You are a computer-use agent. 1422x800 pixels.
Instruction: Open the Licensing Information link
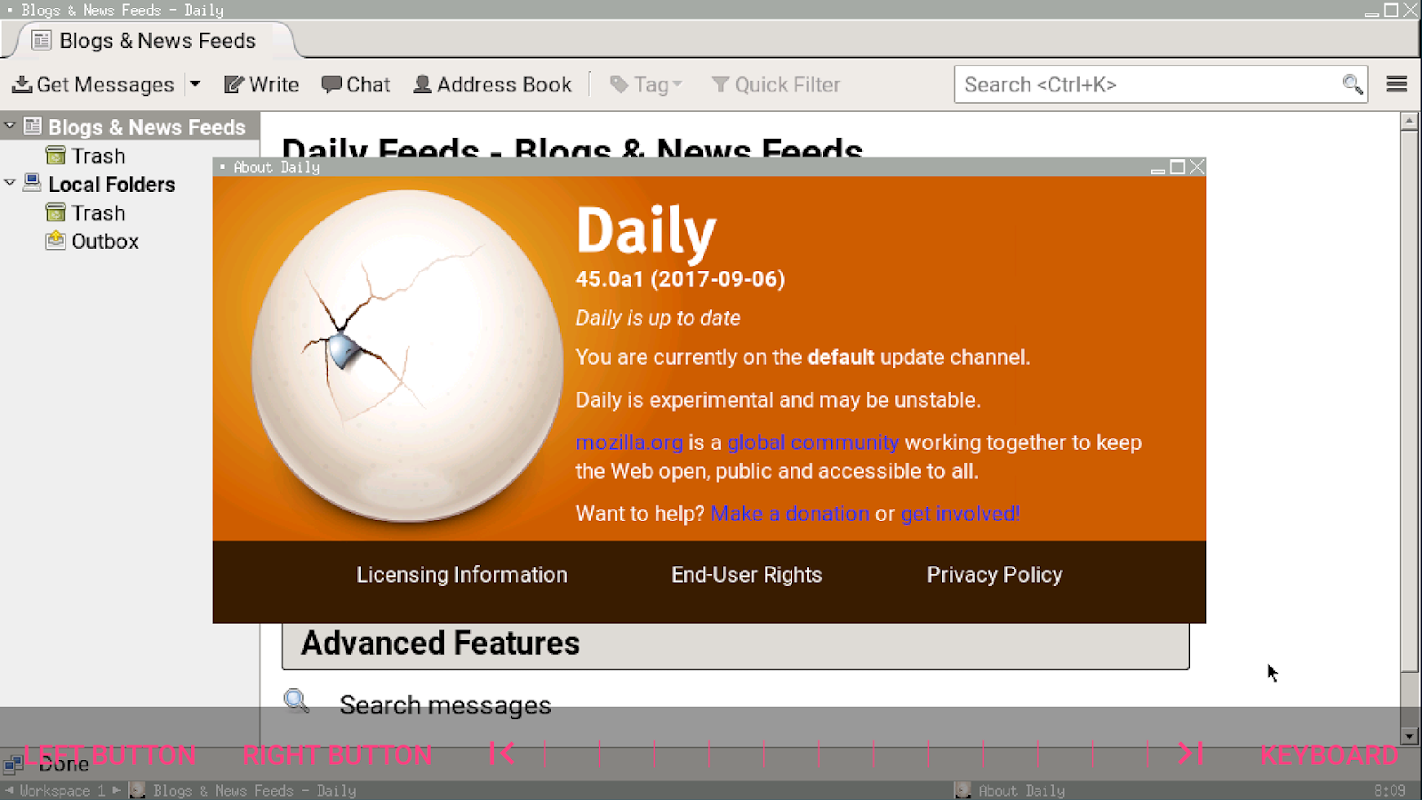[462, 575]
